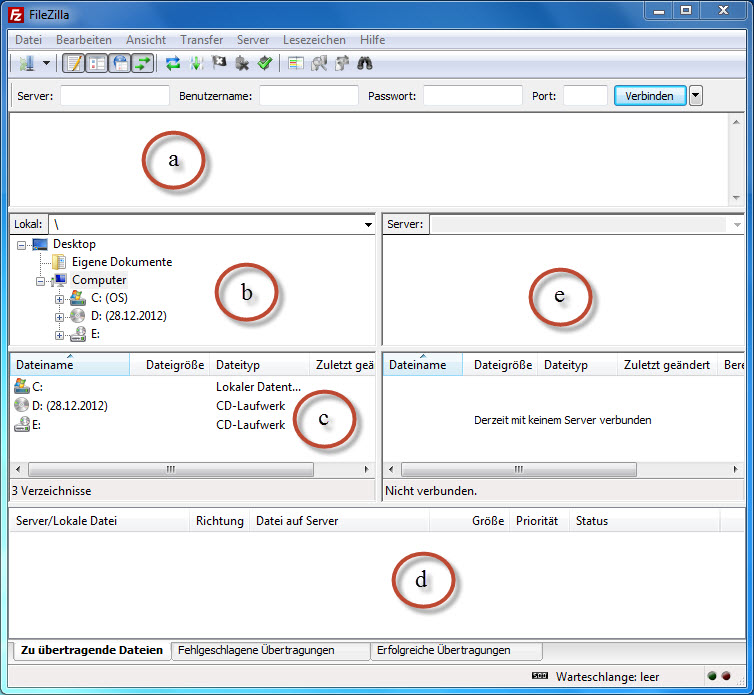Refresh file and folder lists
The image size is (754, 695).
[x=173, y=63]
